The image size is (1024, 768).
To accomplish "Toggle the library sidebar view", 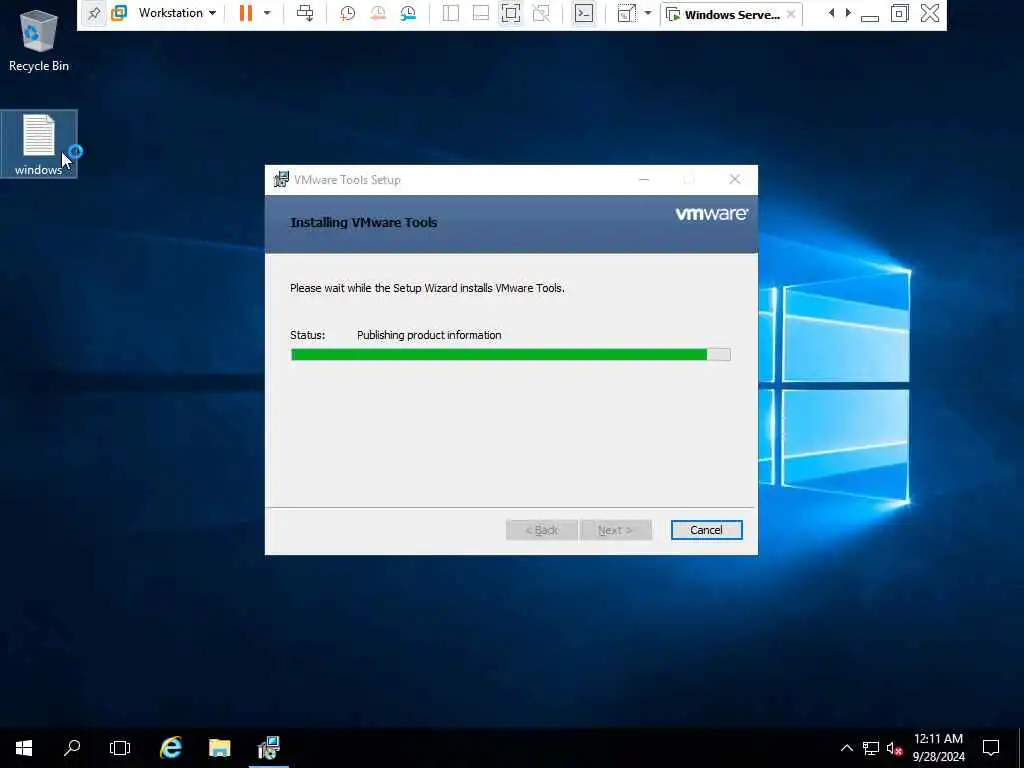I will click(451, 13).
